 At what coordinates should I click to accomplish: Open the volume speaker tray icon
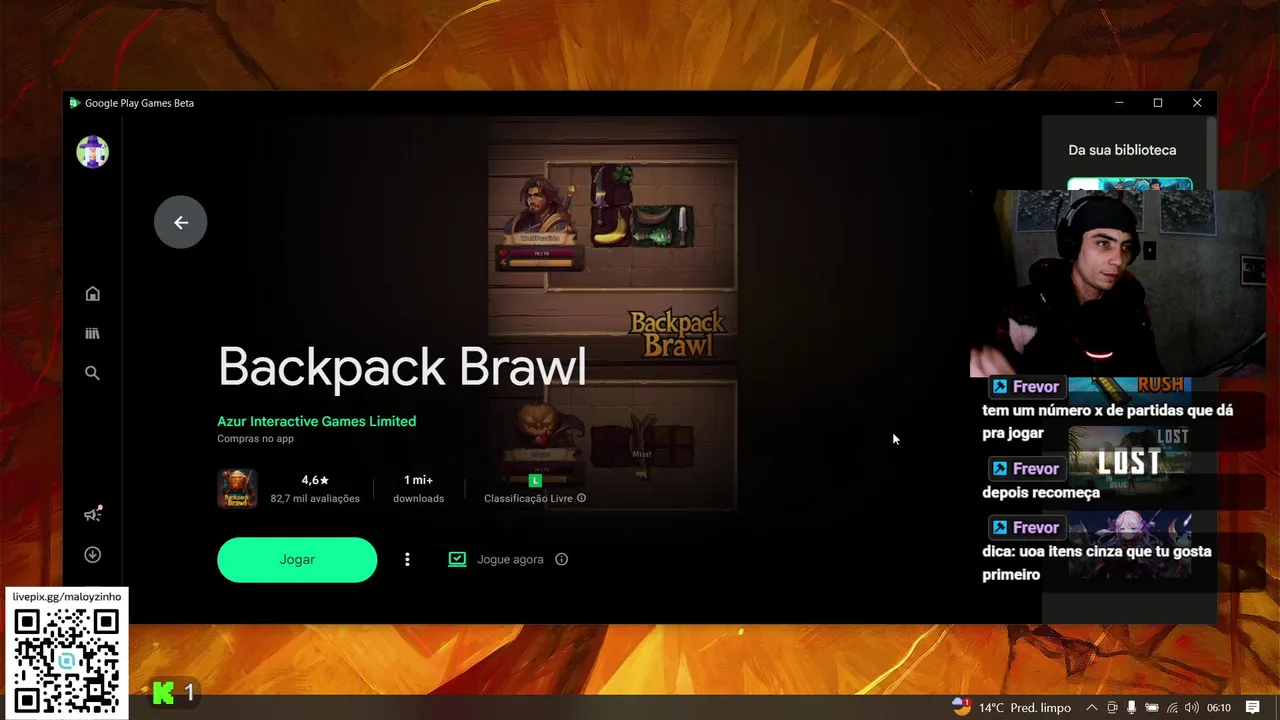pyautogui.click(x=1192, y=707)
